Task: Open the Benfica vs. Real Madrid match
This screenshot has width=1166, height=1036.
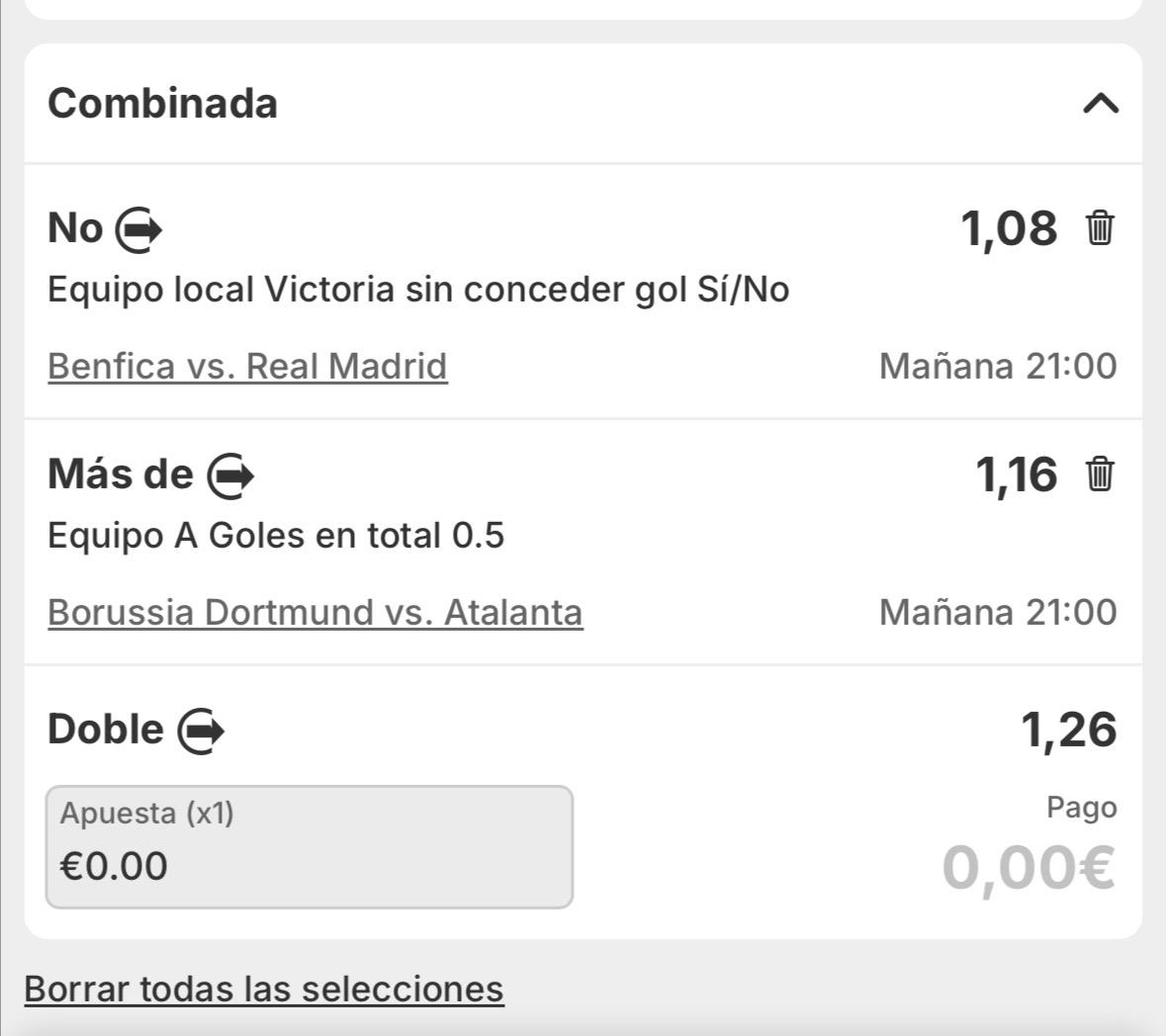Action: point(247,366)
